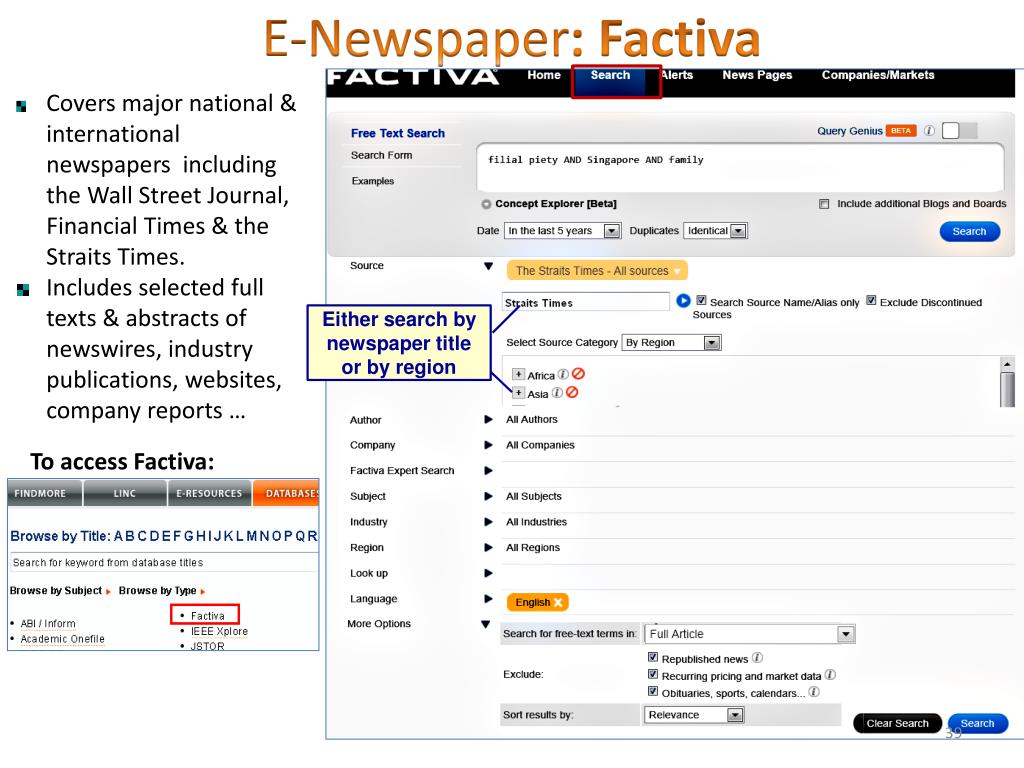
Task: Open the Companies/Markets tab
Action: click(878, 75)
